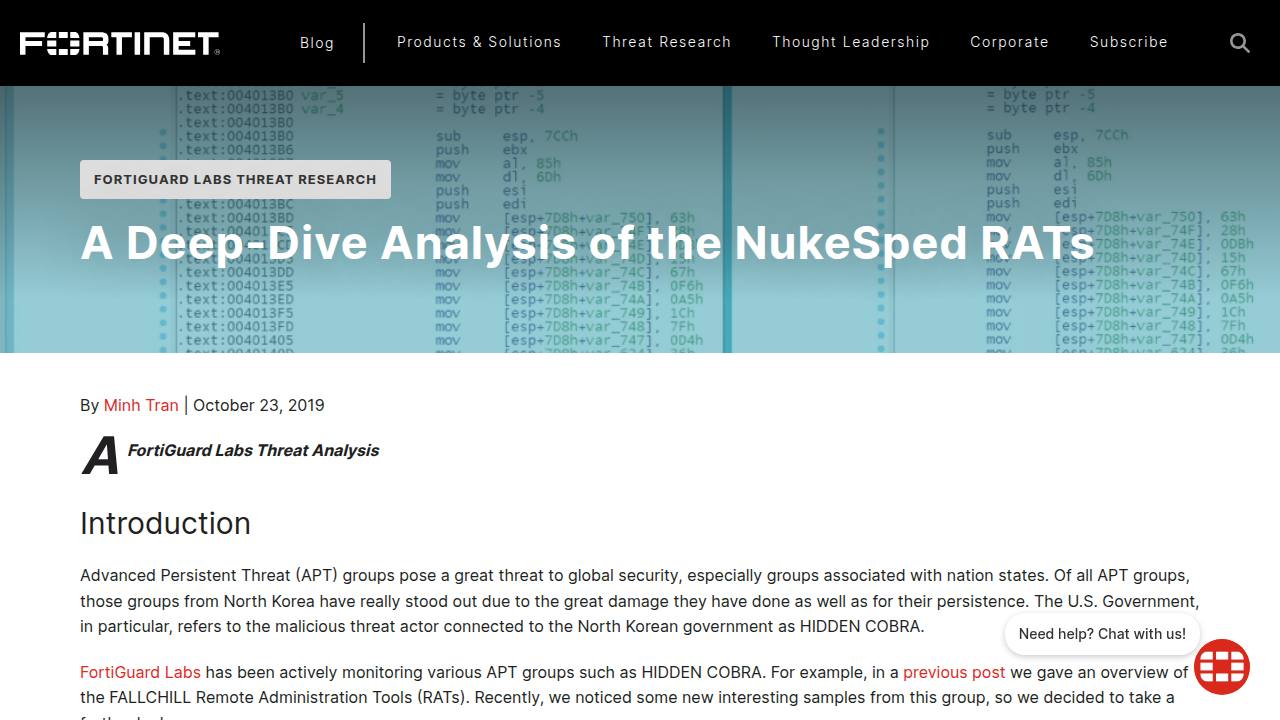The image size is (1280, 720).
Task: Click the October 23, 2019 date
Action: [x=259, y=405]
